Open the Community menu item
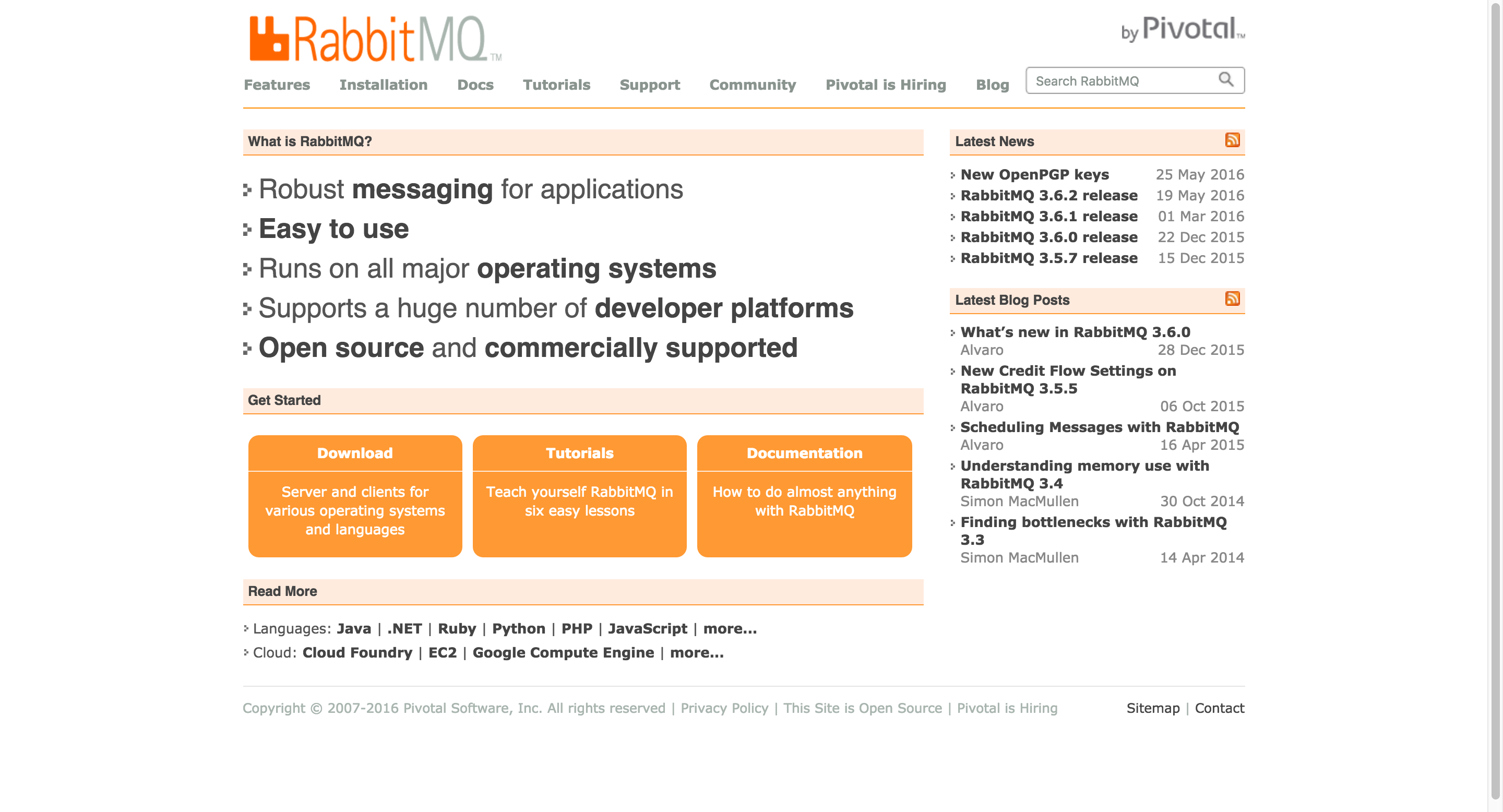Image resolution: width=1503 pixels, height=812 pixels. point(753,85)
